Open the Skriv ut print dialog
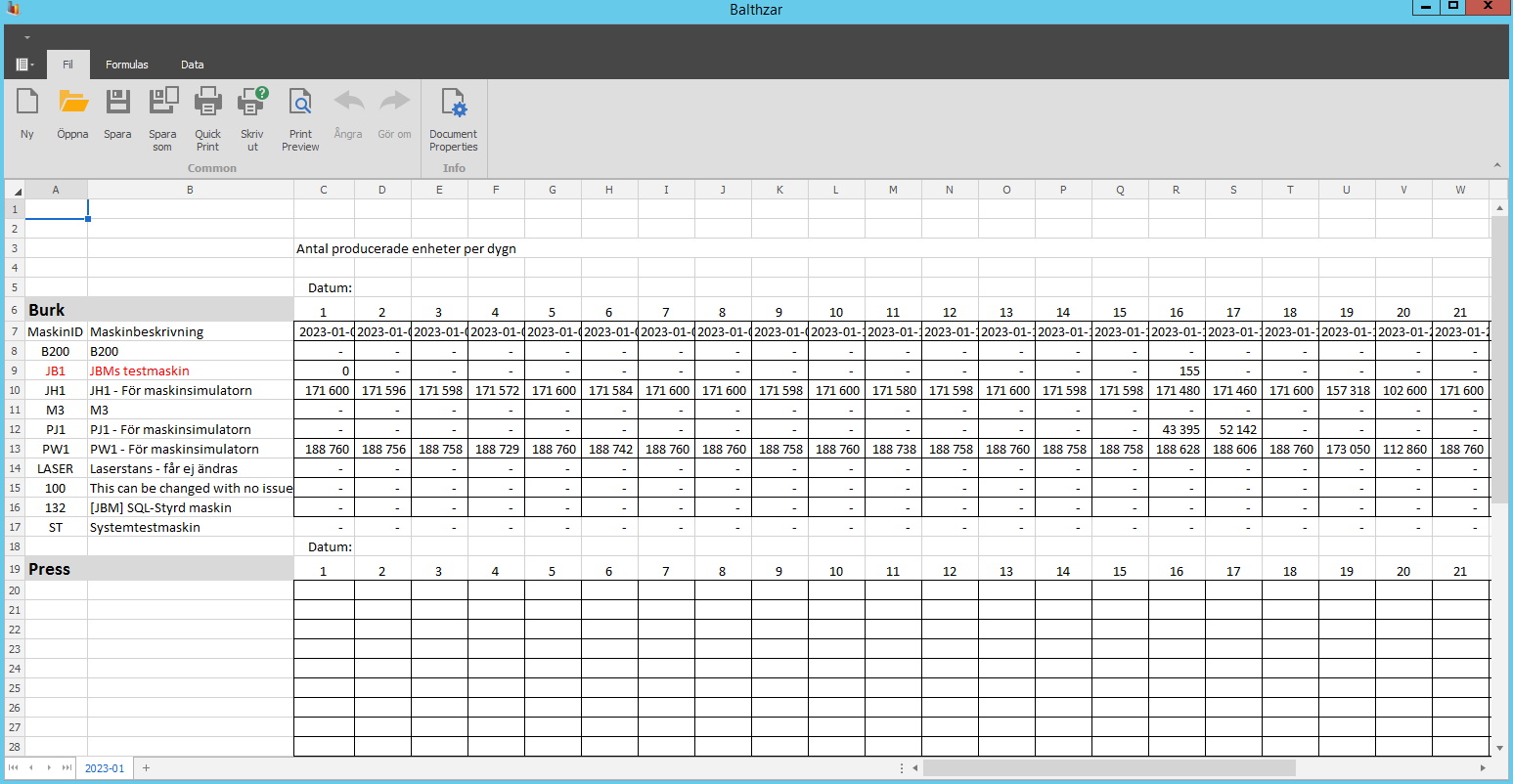Viewport: 1513px width, 784px height. click(251, 112)
